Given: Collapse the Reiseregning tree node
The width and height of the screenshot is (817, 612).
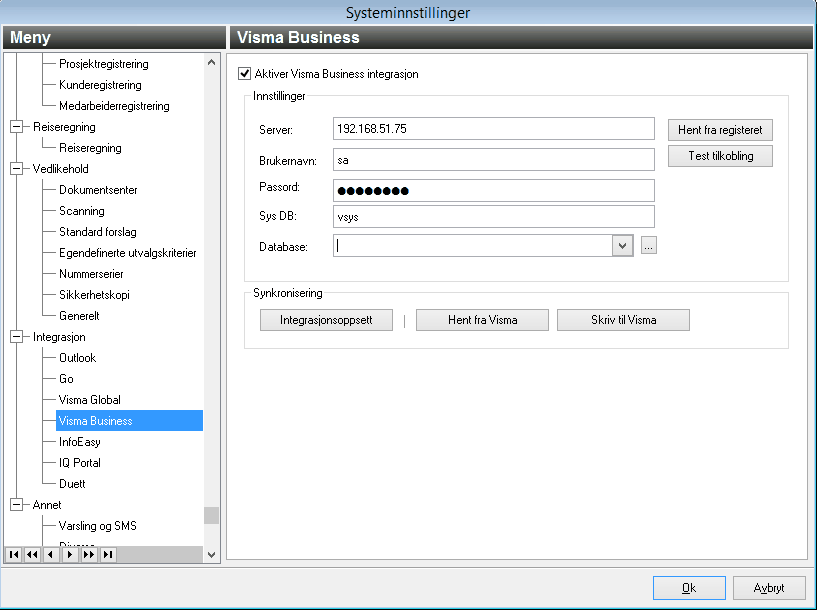Looking at the screenshot, I should point(17,127).
